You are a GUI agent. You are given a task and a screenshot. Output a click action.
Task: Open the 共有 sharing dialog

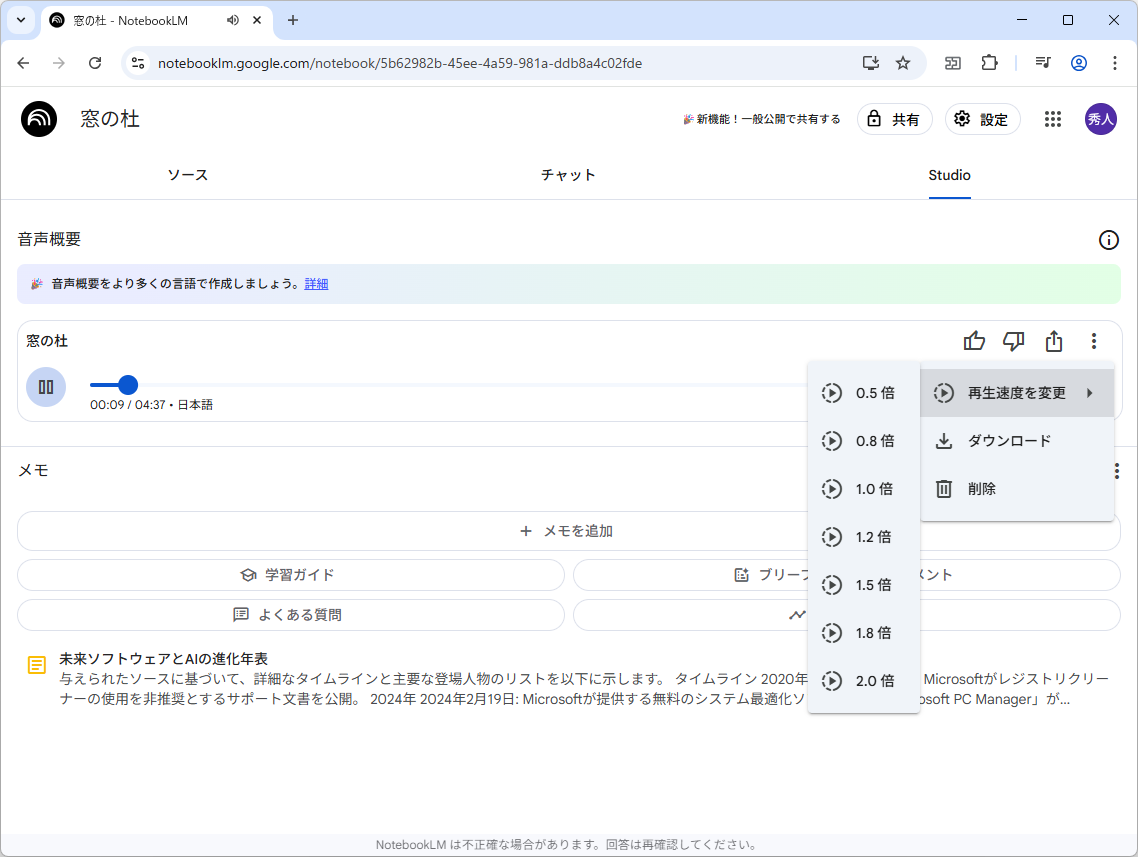tap(894, 118)
